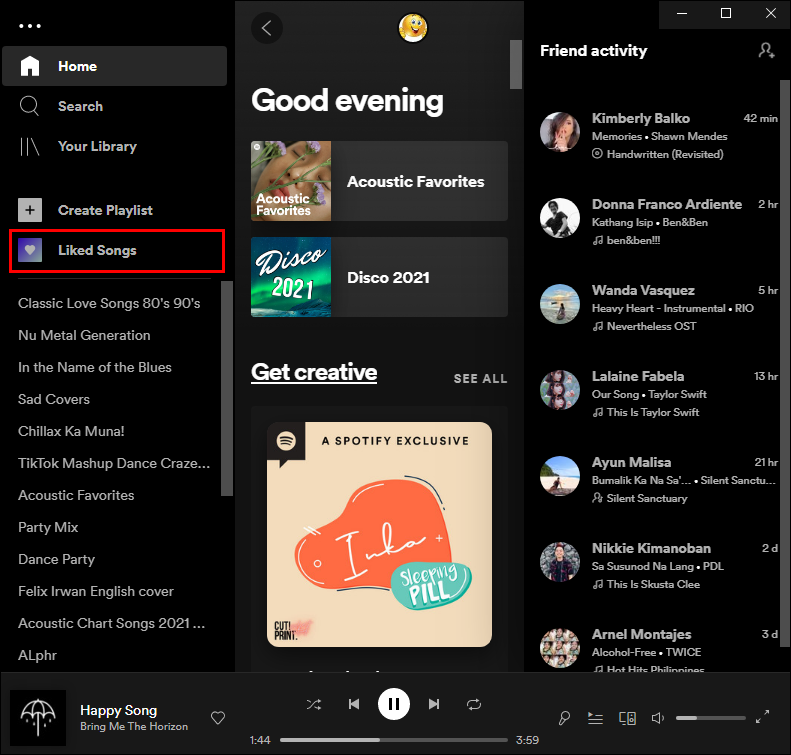The width and height of the screenshot is (791, 755).
Task: Enter full screen mode
Action: coord(762,717)
